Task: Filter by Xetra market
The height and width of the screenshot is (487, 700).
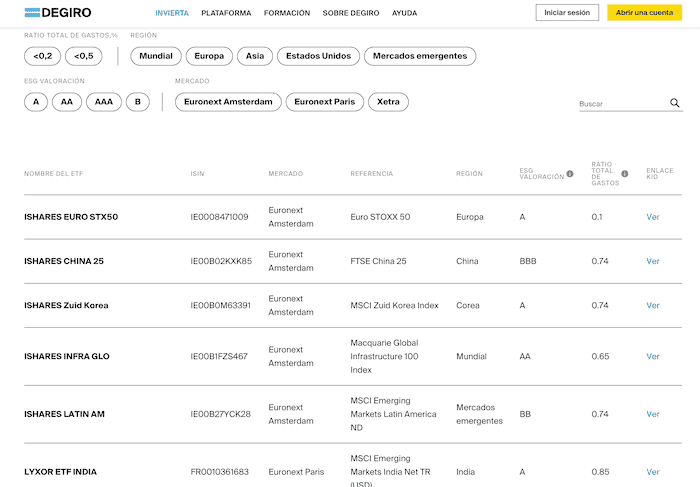Action: (x=388, y=102)
